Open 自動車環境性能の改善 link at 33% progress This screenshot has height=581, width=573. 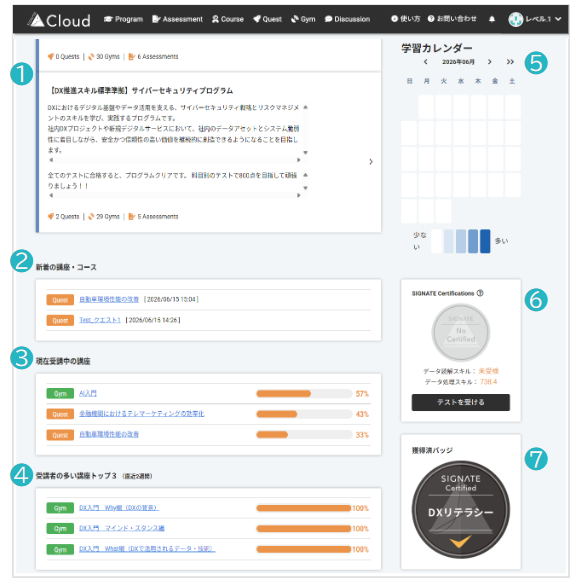[x=109, y=434]
